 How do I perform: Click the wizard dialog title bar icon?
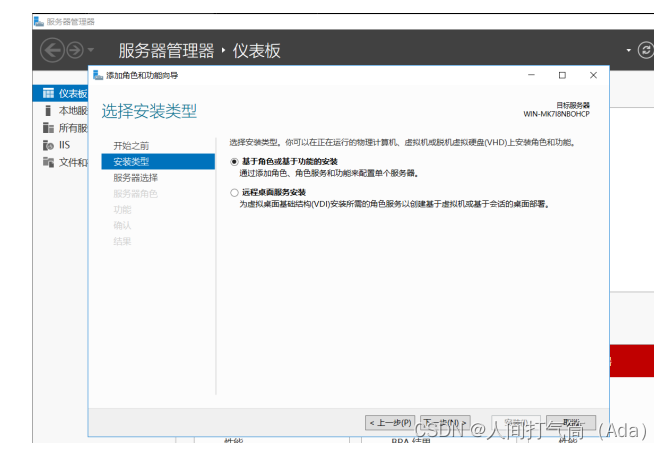pos(98,75)
